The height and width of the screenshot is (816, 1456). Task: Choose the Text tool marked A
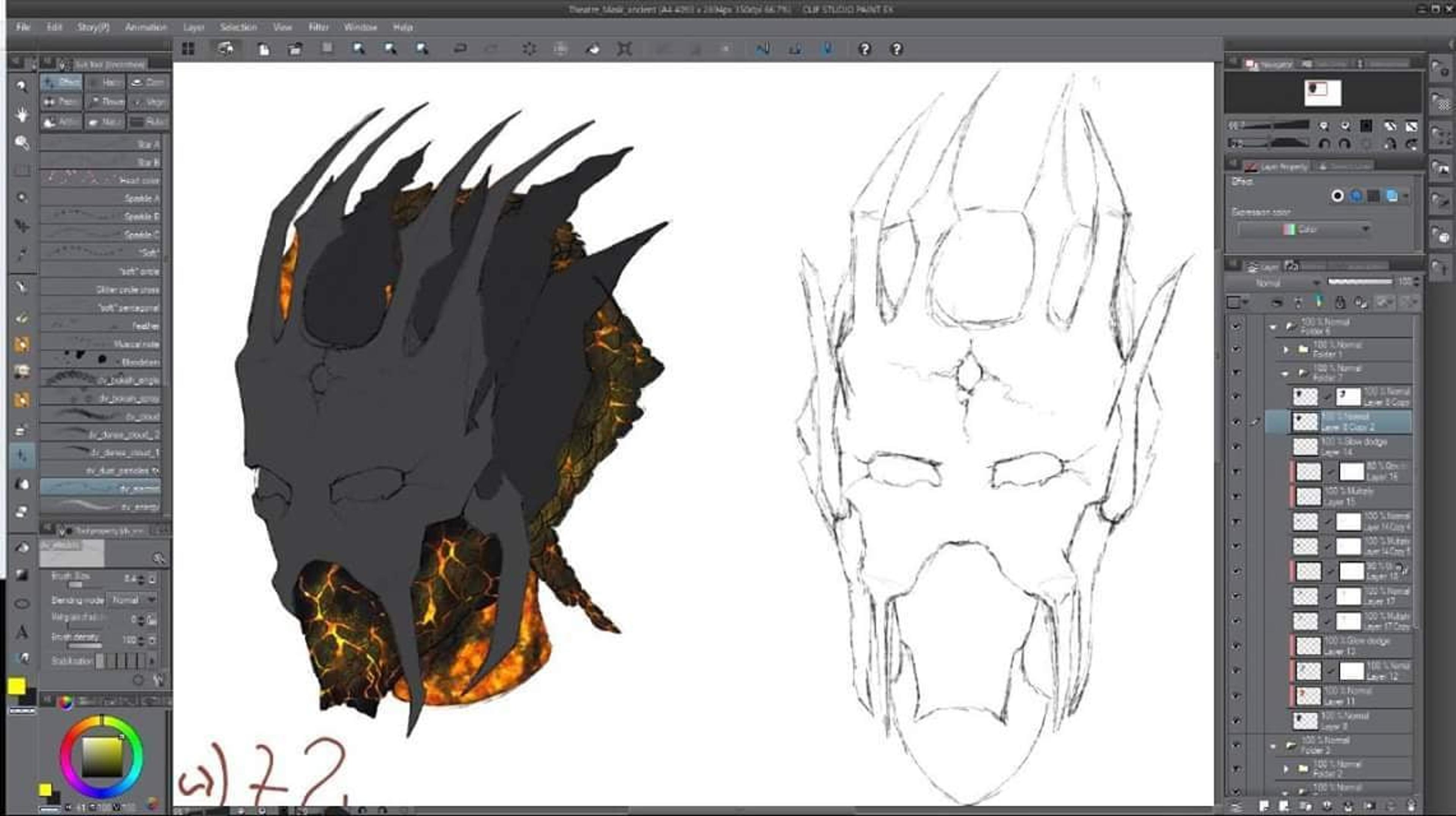coord(22,632)
